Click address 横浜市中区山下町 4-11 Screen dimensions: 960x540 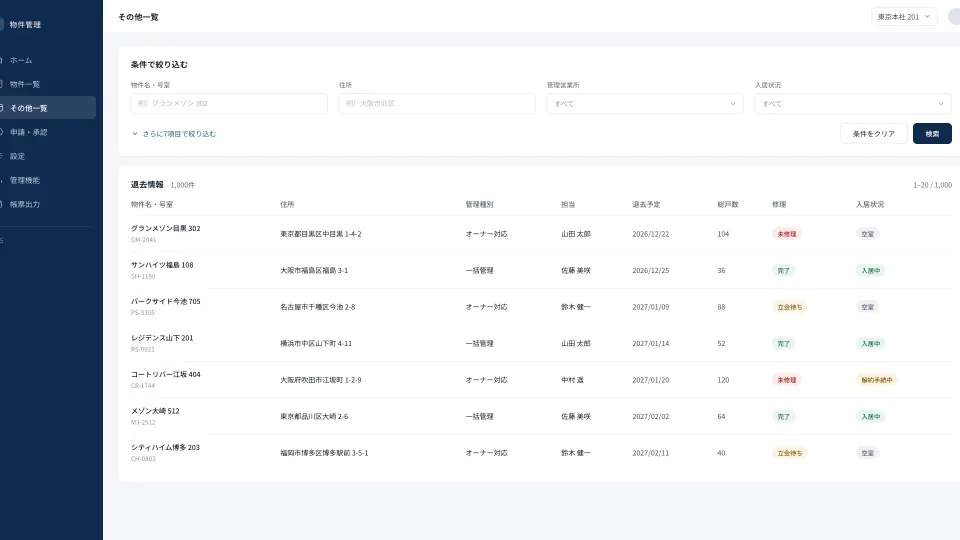click(316, 343)
